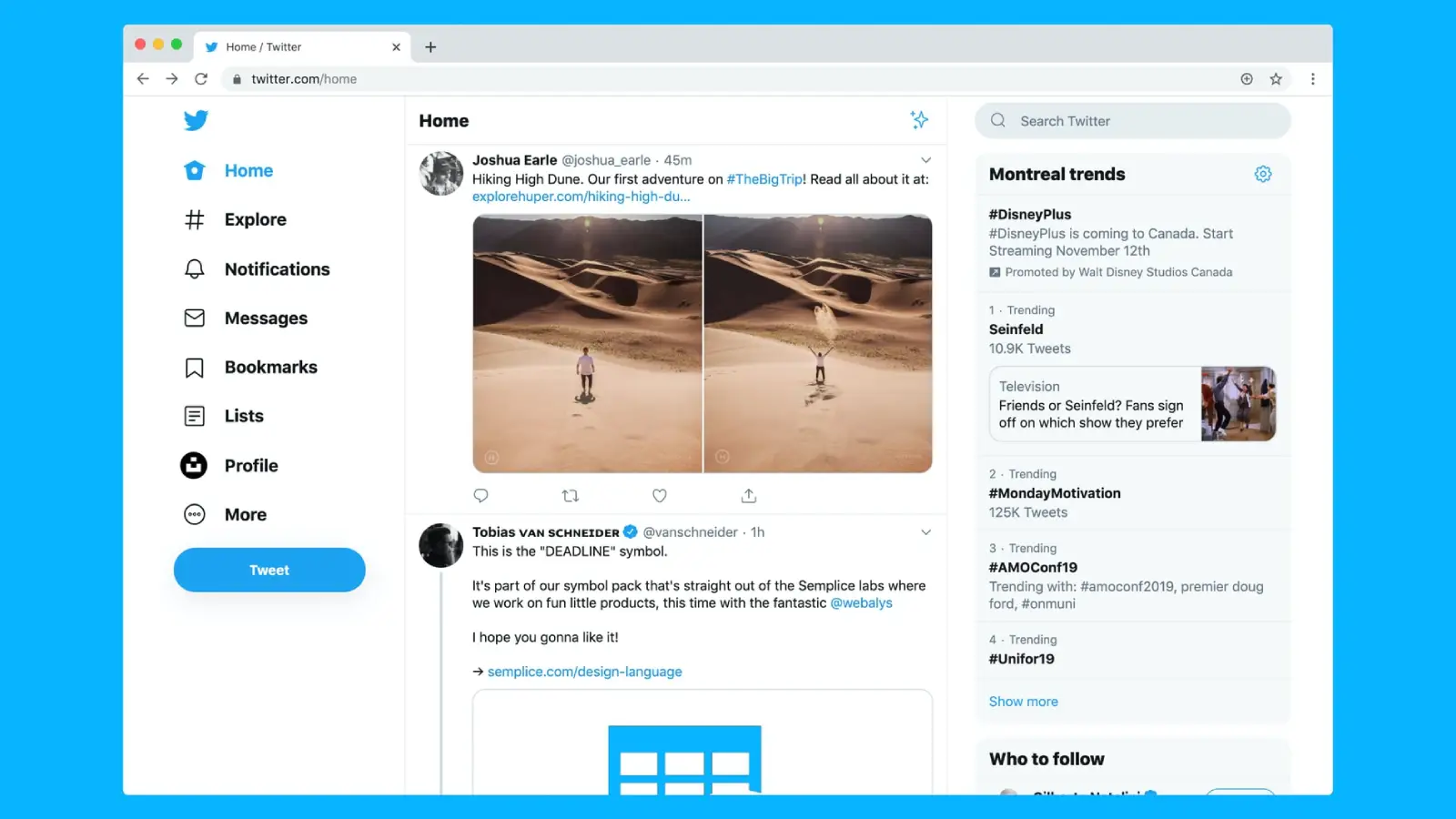
Task: Select Explore in the sidebar
Action: coord(255,219)
